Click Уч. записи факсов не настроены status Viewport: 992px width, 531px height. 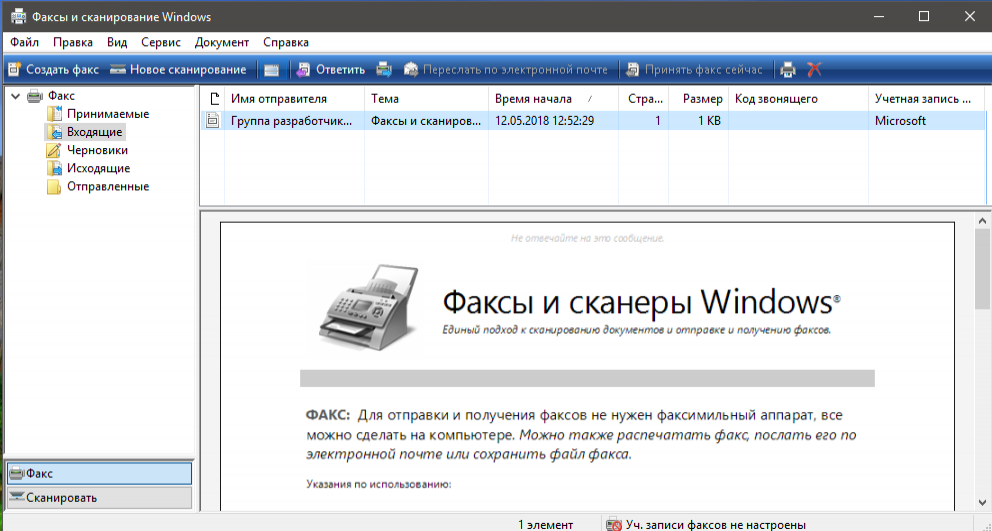click(716, 525)
